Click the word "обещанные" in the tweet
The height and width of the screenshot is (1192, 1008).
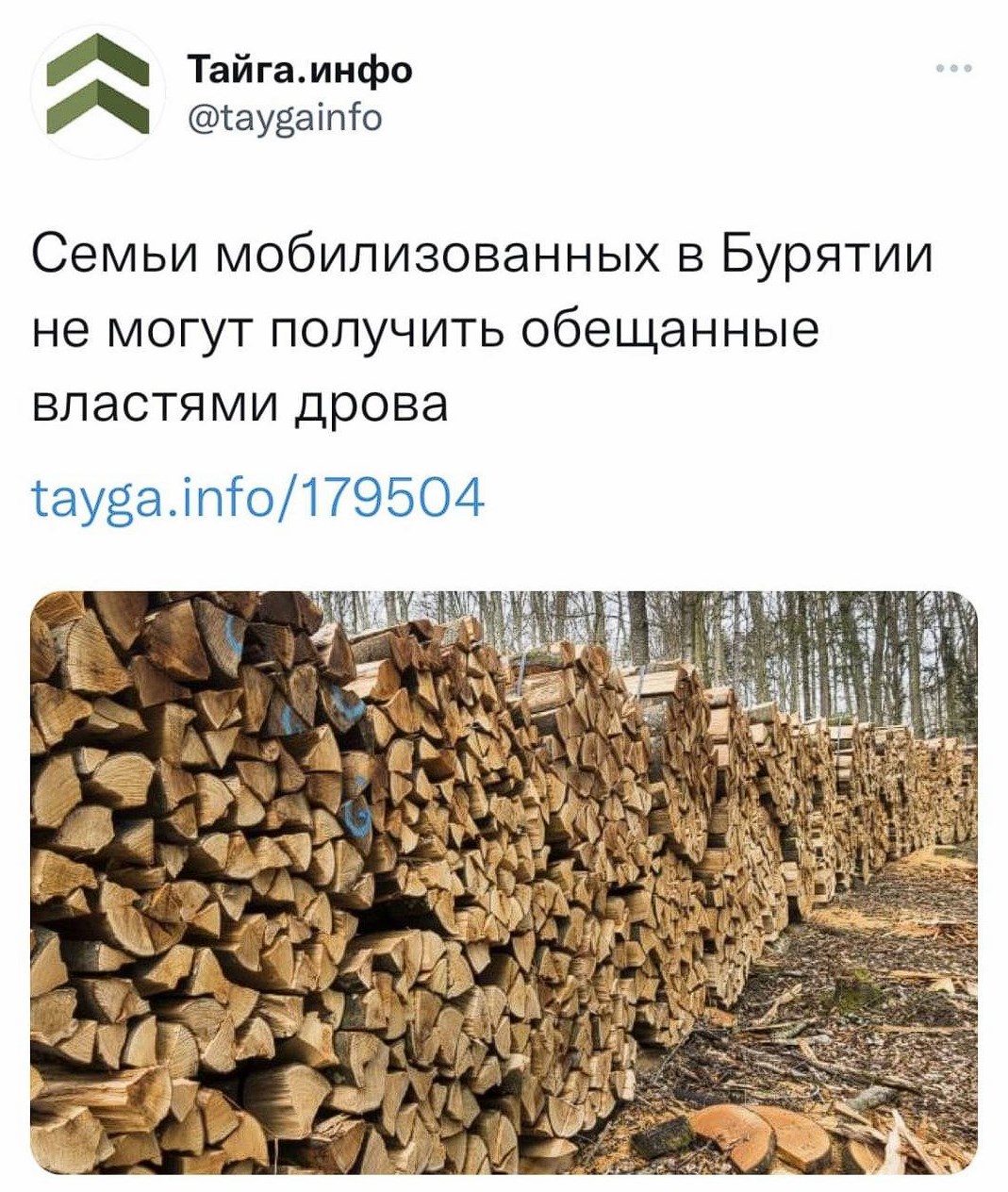[669, 330]
